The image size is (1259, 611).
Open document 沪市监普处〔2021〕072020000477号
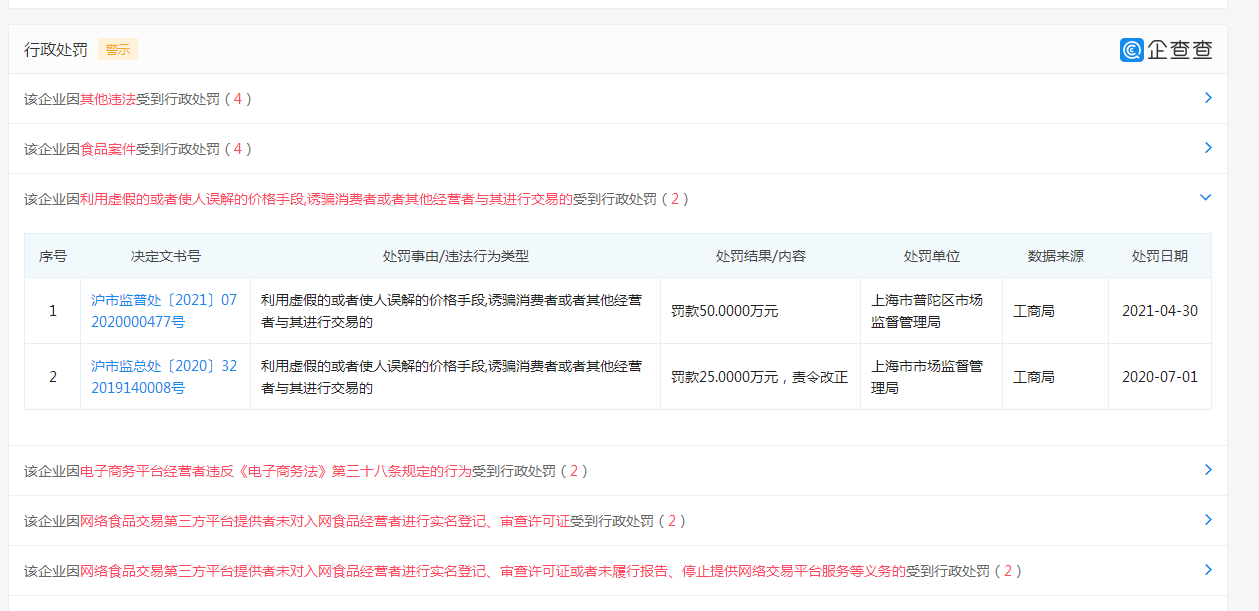click(164, 311)
